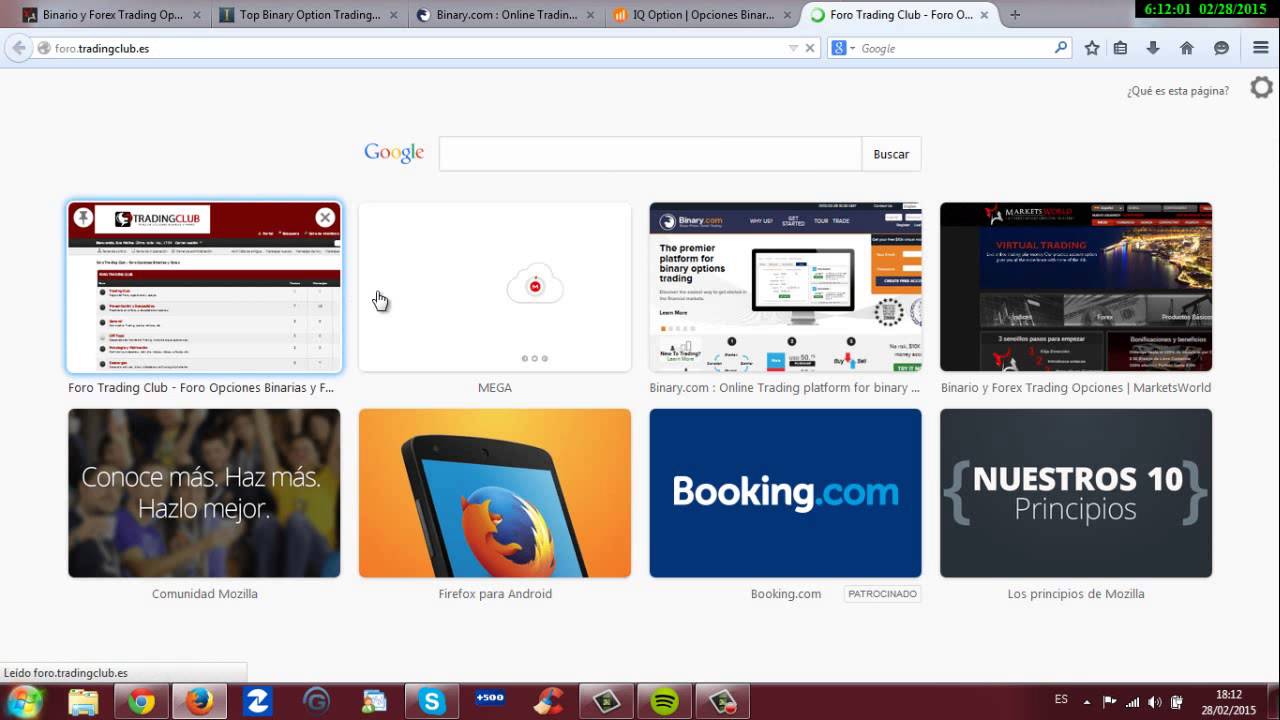Open the Foro Trading Club thumbnail
The width and height of the screenshot is (1280, 720).
[x=204, y=287]
